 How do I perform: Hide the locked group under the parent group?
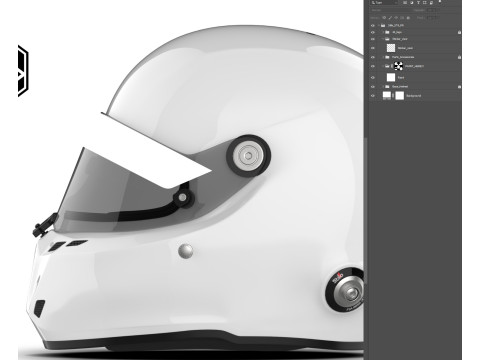[x=373, y=32]
